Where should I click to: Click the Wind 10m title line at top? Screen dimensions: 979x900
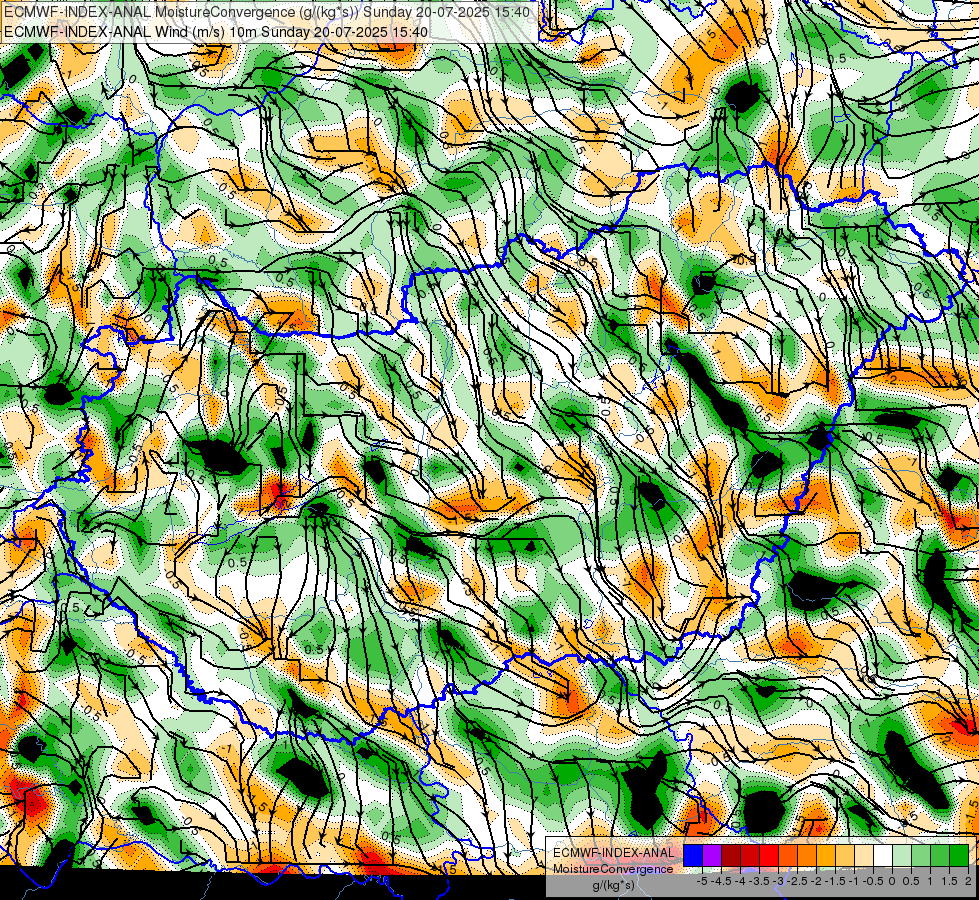(215, 31)
